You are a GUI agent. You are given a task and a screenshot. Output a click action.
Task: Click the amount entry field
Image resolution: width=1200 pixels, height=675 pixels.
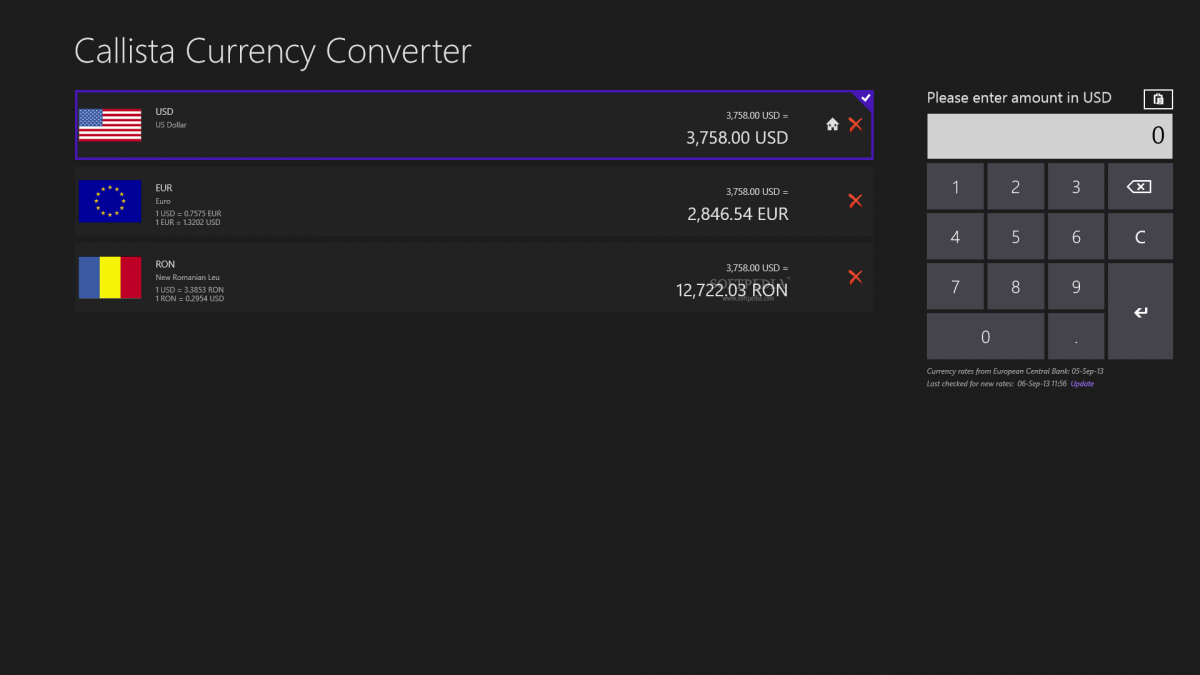[1049, 135]
